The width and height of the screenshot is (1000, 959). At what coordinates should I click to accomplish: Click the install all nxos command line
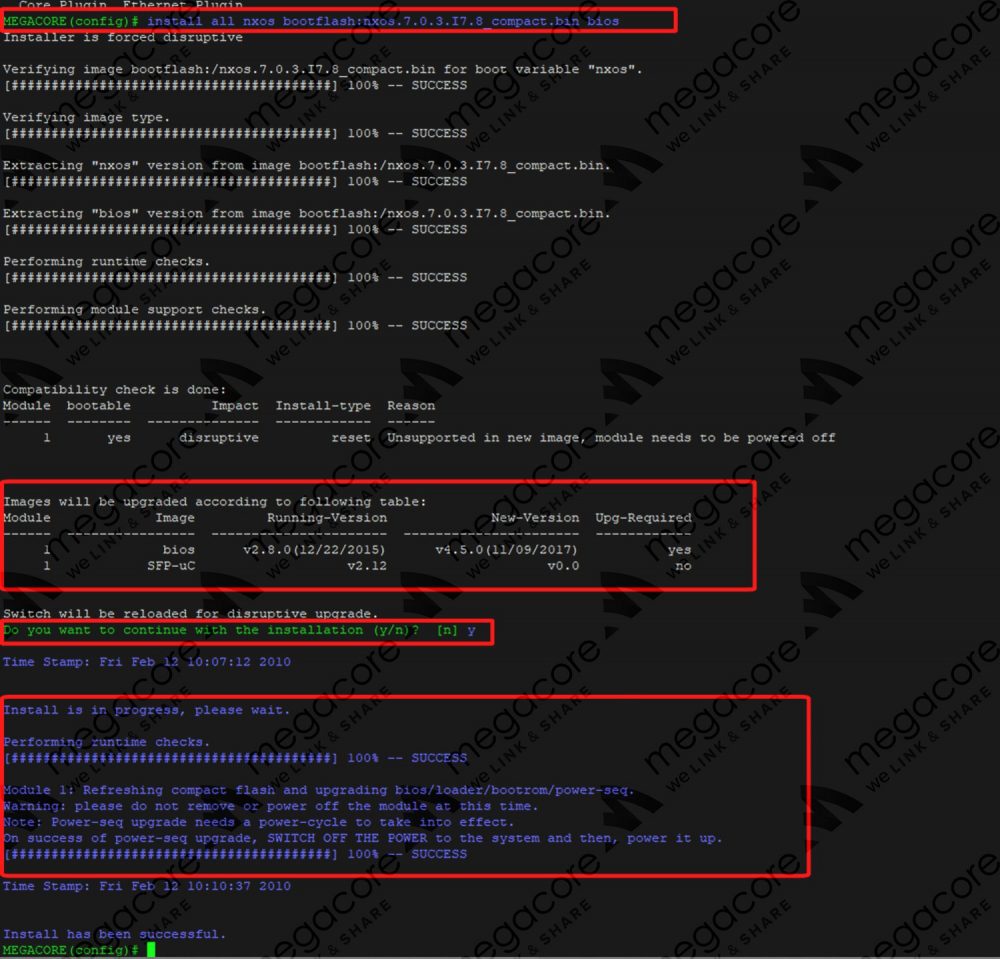point(383,21)
